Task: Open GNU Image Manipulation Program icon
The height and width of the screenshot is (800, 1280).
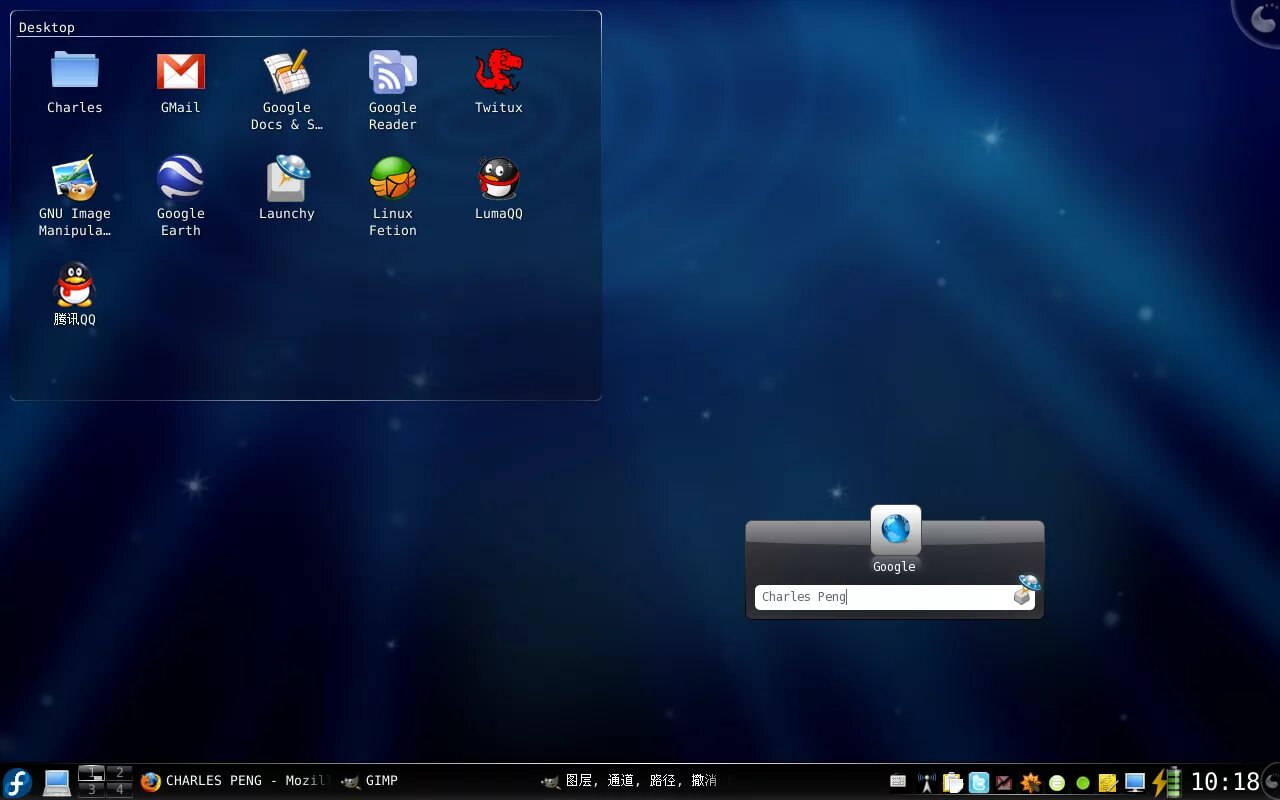Action: 75,178
